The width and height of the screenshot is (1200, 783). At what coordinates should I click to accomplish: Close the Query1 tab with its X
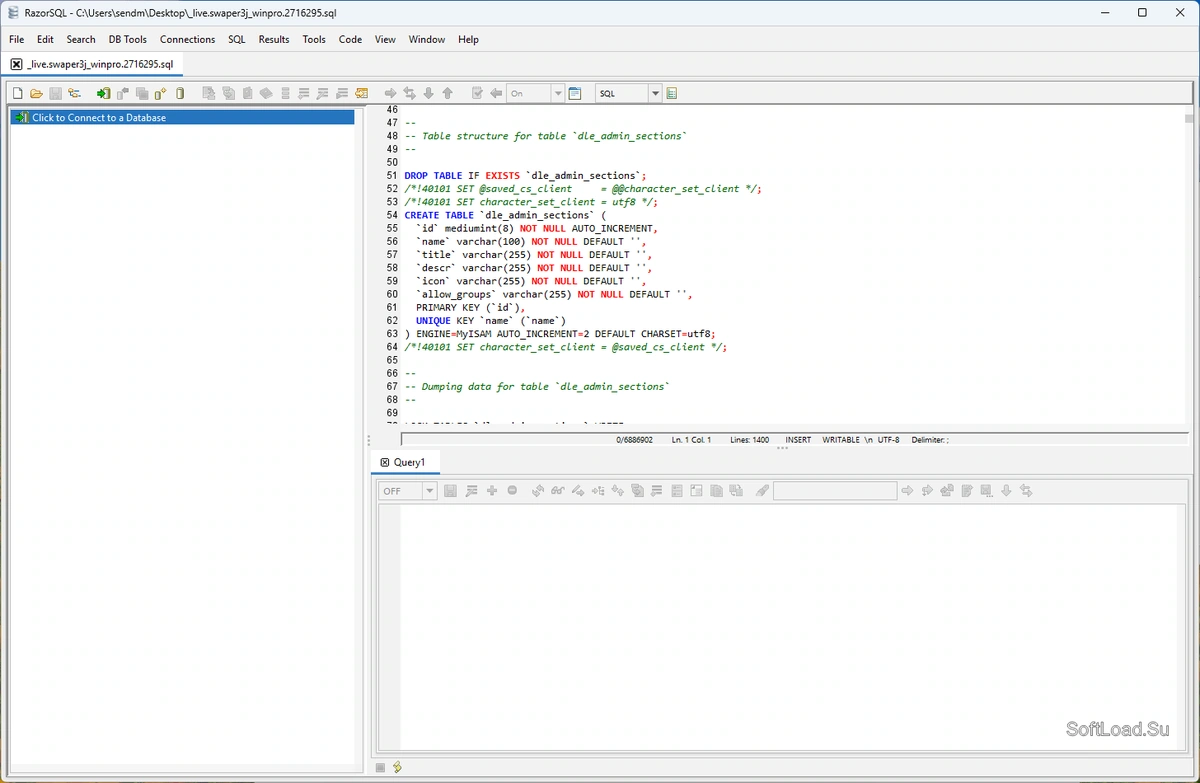click(385, 462)
